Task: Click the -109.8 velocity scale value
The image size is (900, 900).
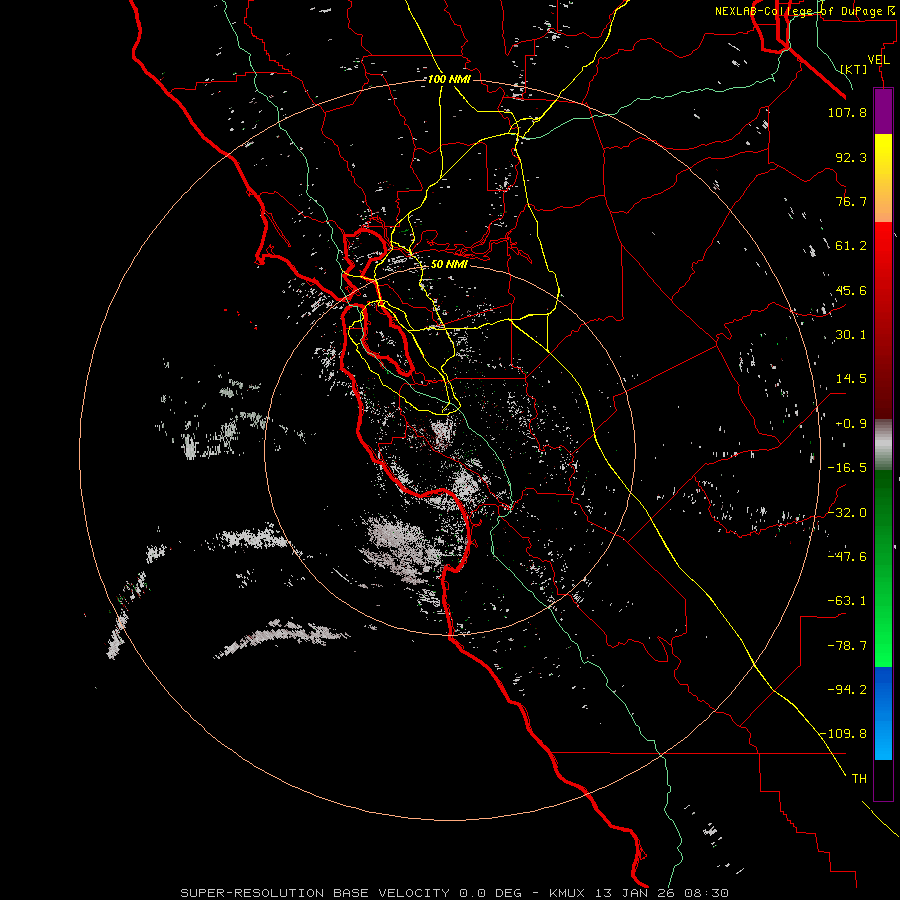Action: (843, 734)
